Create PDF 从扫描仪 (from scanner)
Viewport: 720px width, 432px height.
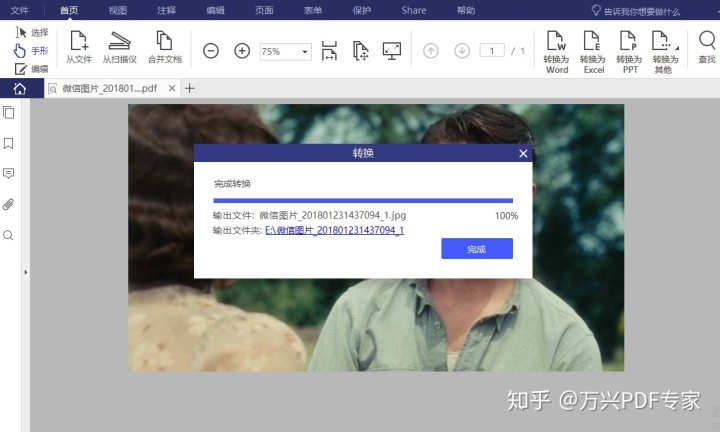pos(119,47)
